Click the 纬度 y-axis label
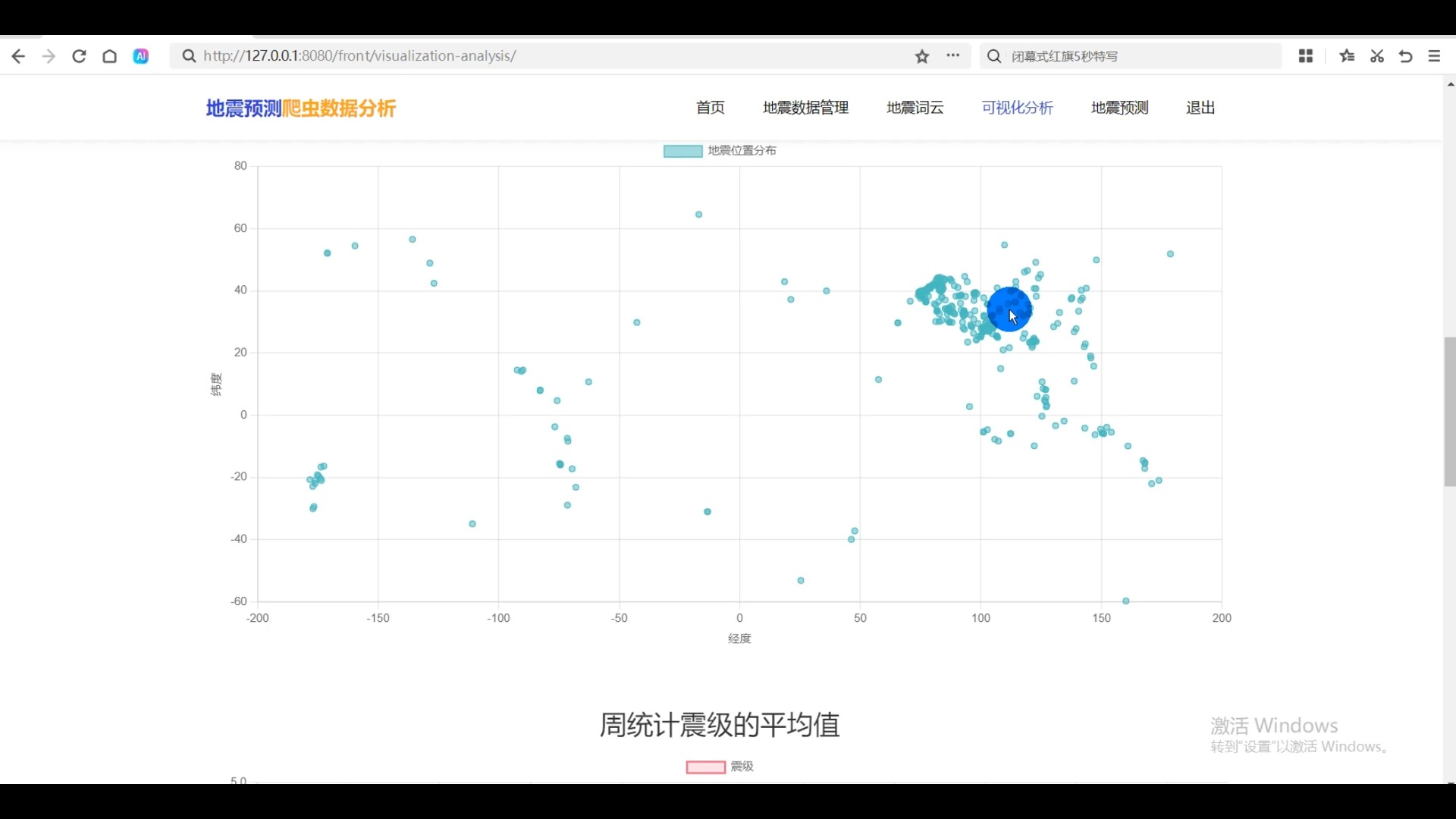The width and height of the screenshot is (1456, 819). (216, 384)
